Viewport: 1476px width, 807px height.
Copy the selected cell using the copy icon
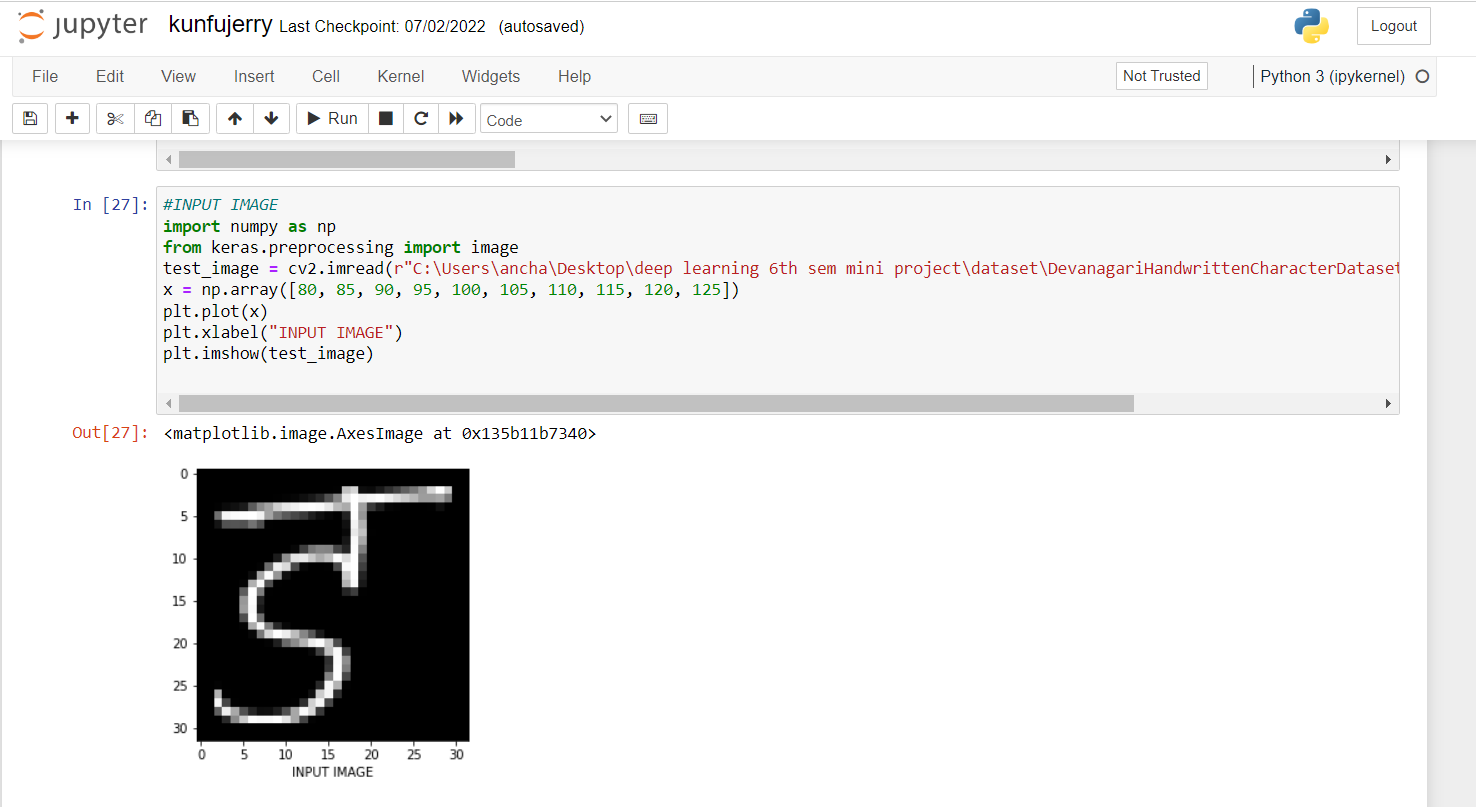(152, 118)
